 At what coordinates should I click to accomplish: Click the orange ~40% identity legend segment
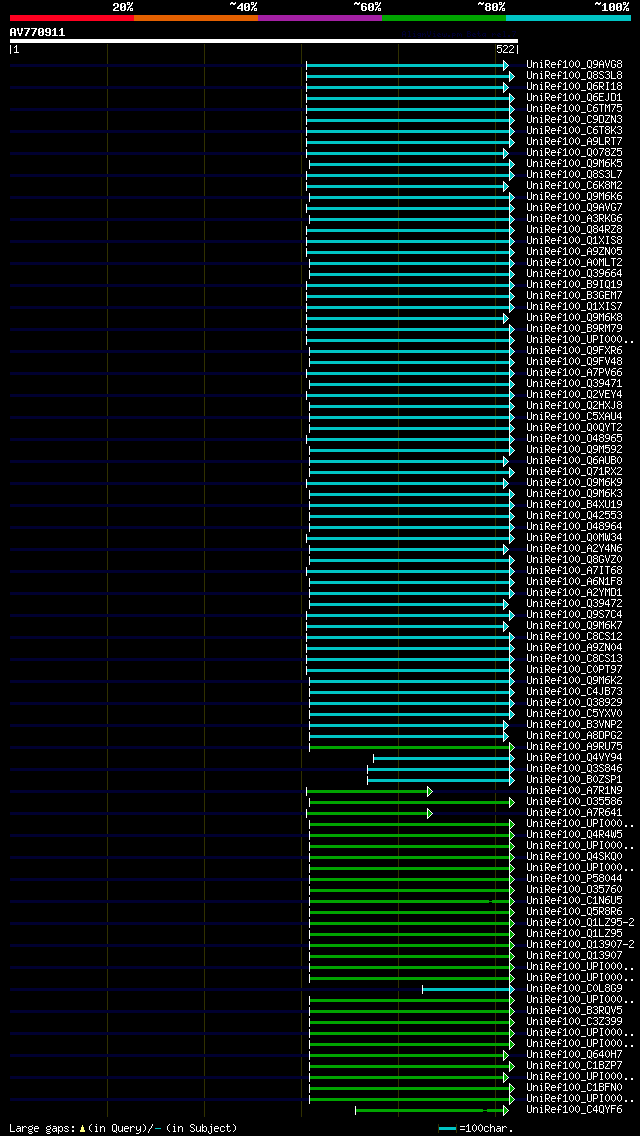click(196, 17)
